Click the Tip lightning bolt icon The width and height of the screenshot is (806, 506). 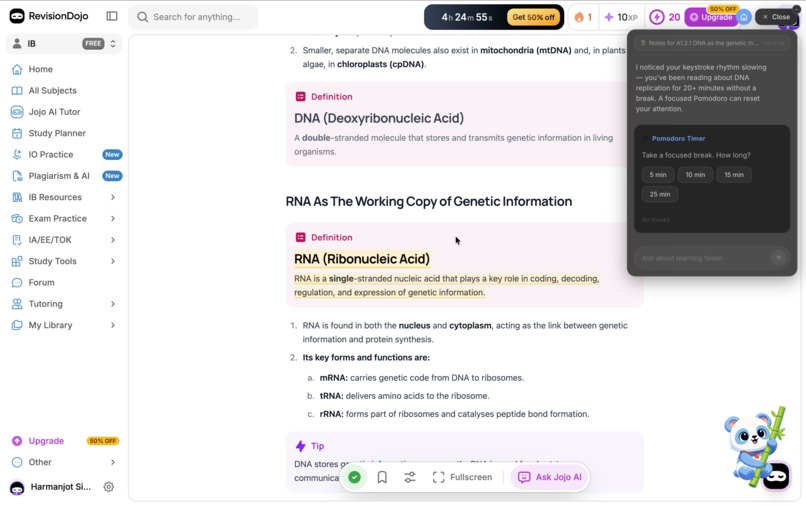(301, 446)
